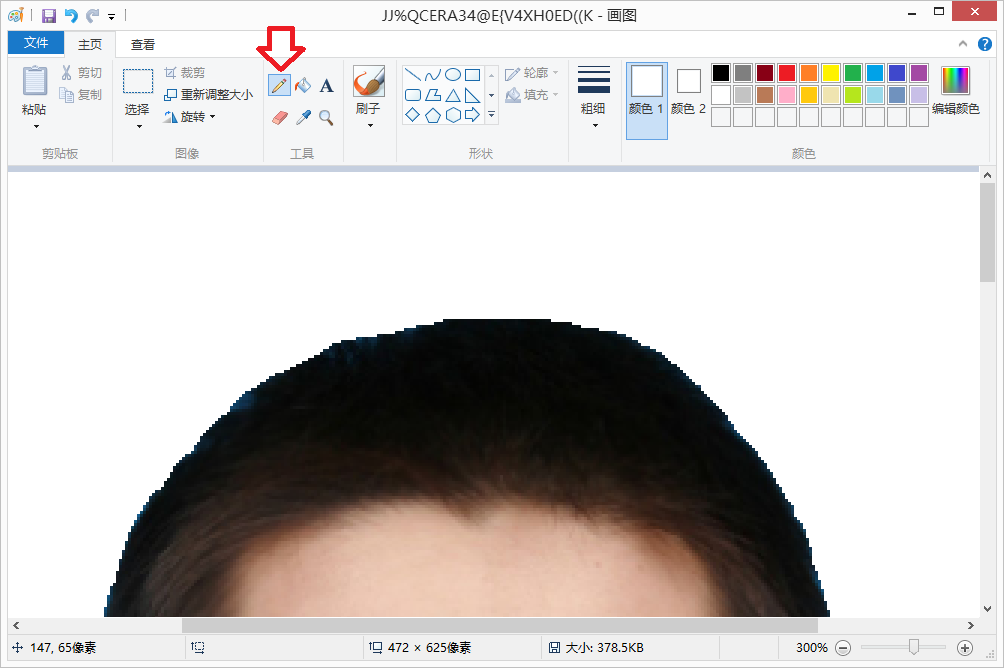Image resolution: width=1004 pixels, height=668 pixels.
Task: Select the Color picker eyedropper tool
Action: coord(303,117)
